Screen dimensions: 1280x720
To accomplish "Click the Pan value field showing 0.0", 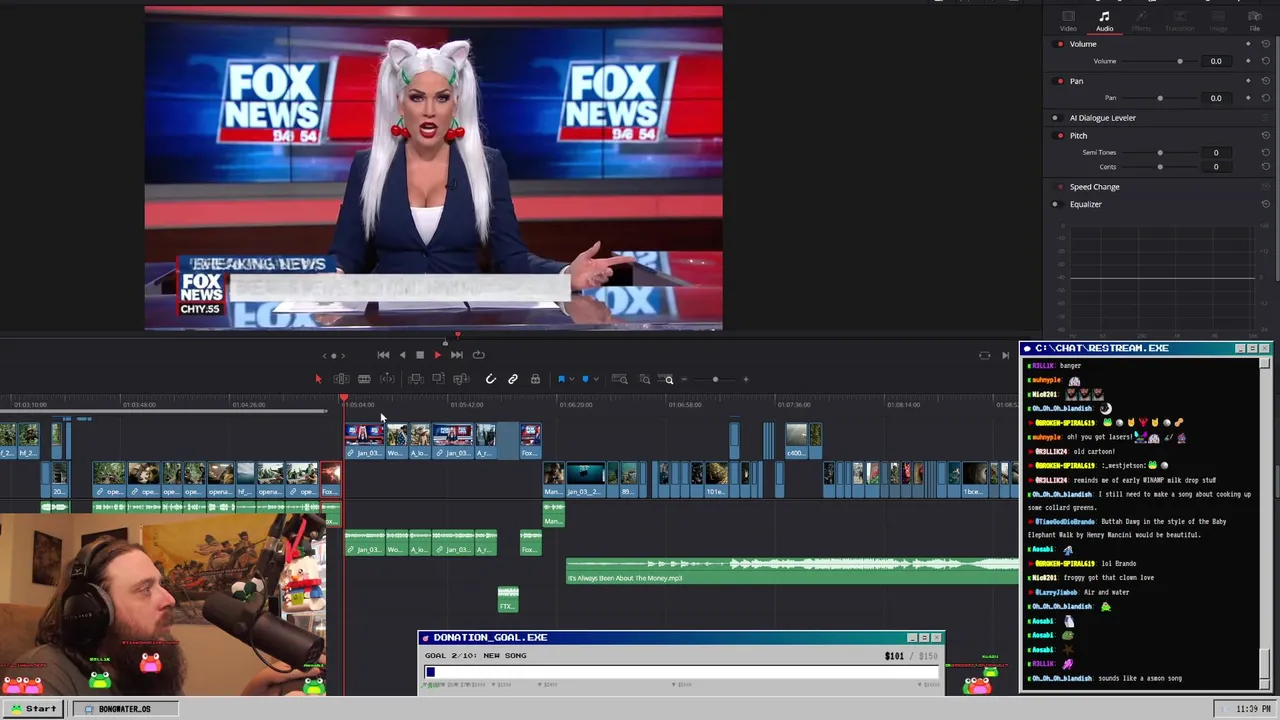I will pyautogui.click(x=1216, y=98).
